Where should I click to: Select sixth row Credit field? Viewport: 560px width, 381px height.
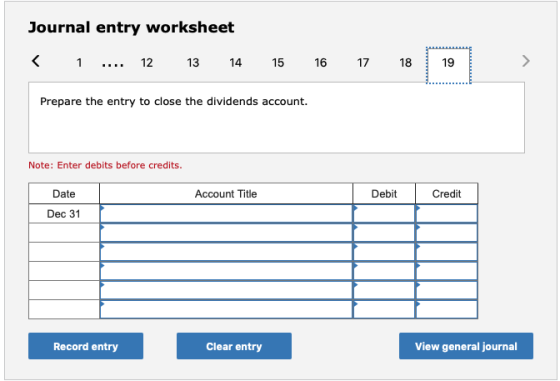[446, 309]
